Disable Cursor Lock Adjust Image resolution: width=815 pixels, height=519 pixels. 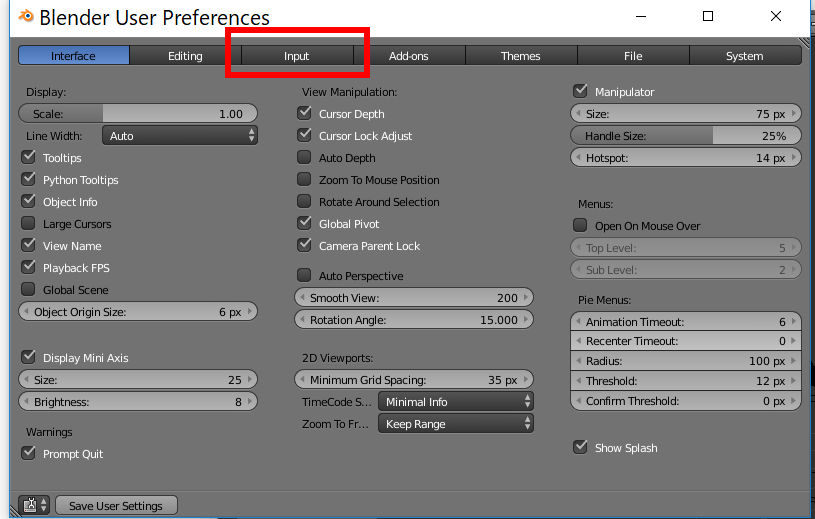pyautogui.click(x=304, y=135)
